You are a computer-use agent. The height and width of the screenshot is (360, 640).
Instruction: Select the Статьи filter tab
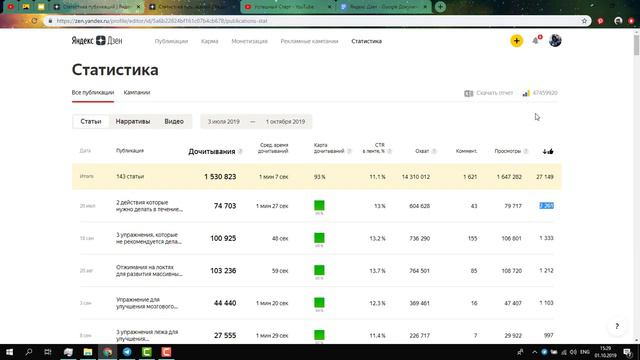click(91, 122)
